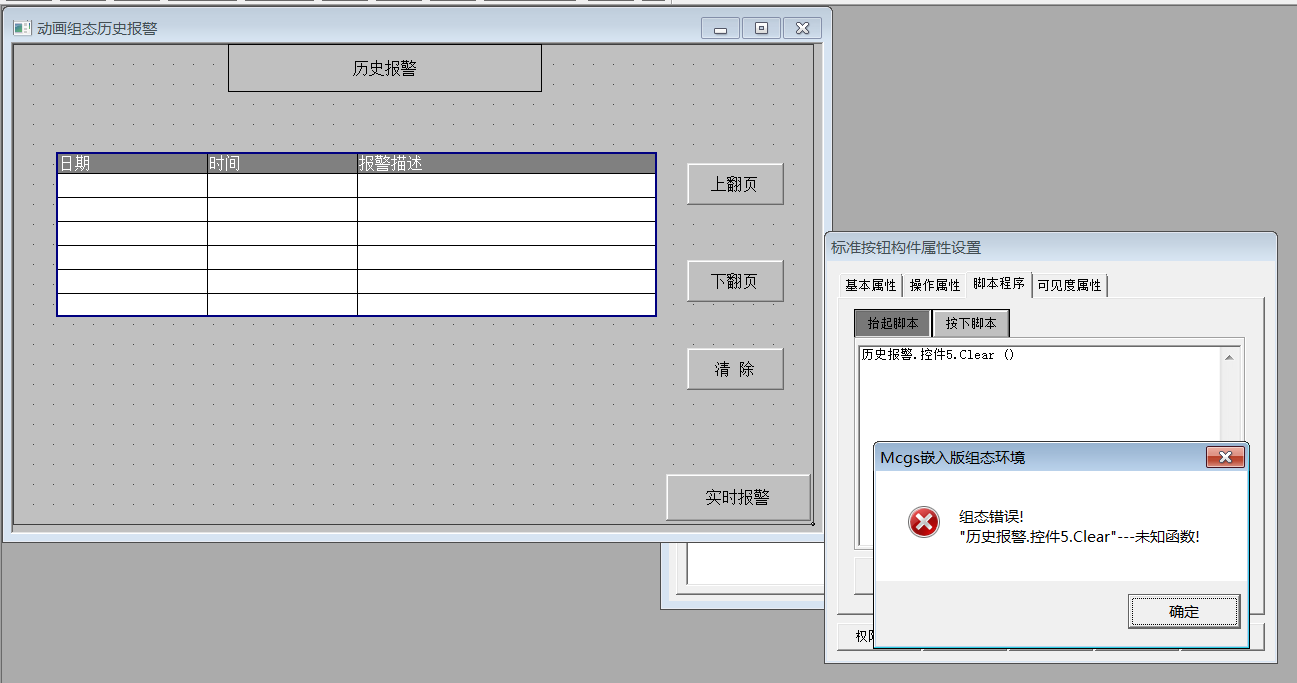Image resolution: width=1297 pixels, height=683 pixels.
Task: Select the 抬起脚本 script tab
Action: 892,323
